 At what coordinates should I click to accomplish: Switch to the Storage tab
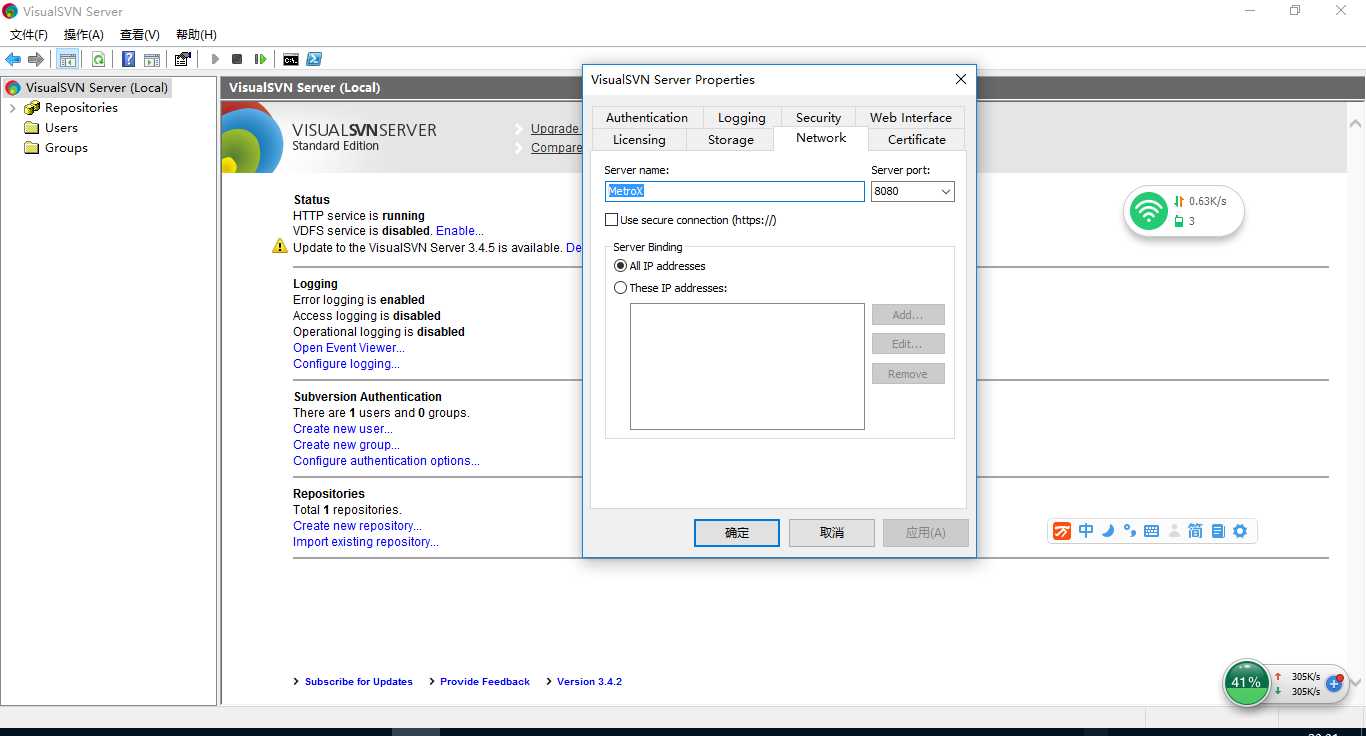coord(731,139)
